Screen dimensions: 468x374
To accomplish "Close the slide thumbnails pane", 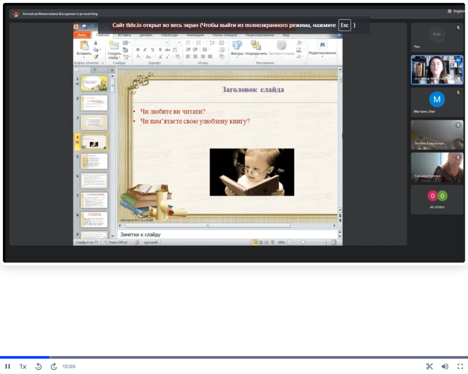I will coord(112,70).
